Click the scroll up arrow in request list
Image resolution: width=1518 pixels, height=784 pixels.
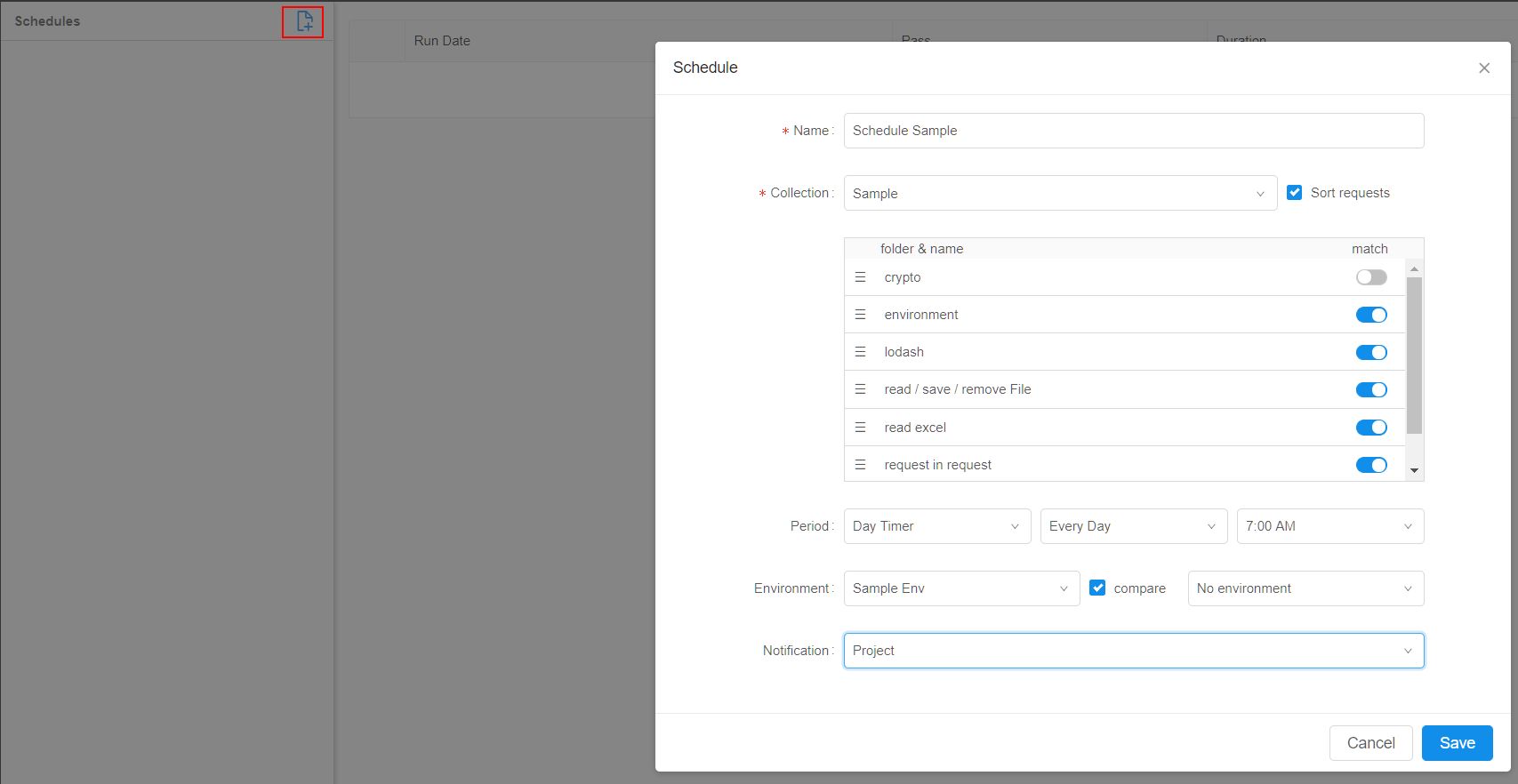(1414, 268)
